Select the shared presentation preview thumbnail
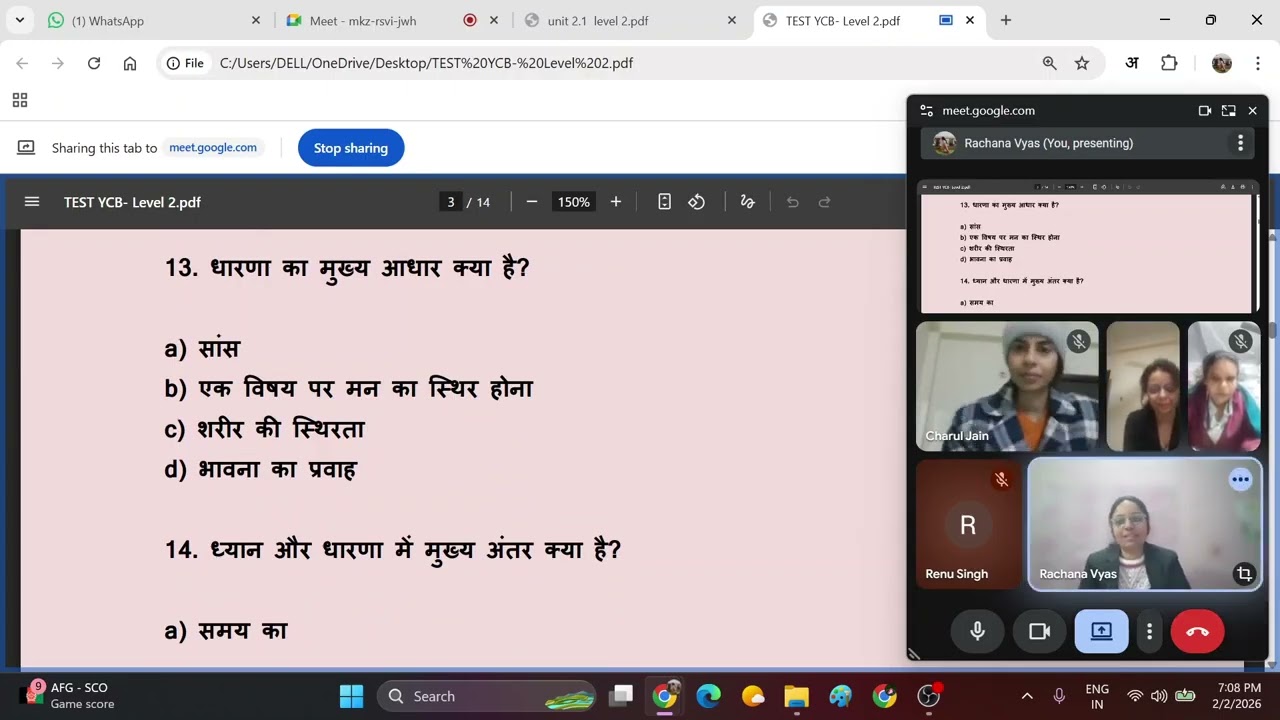Image resolution: width=1280 pixels, height=720 pixels. click(1086, 249)
